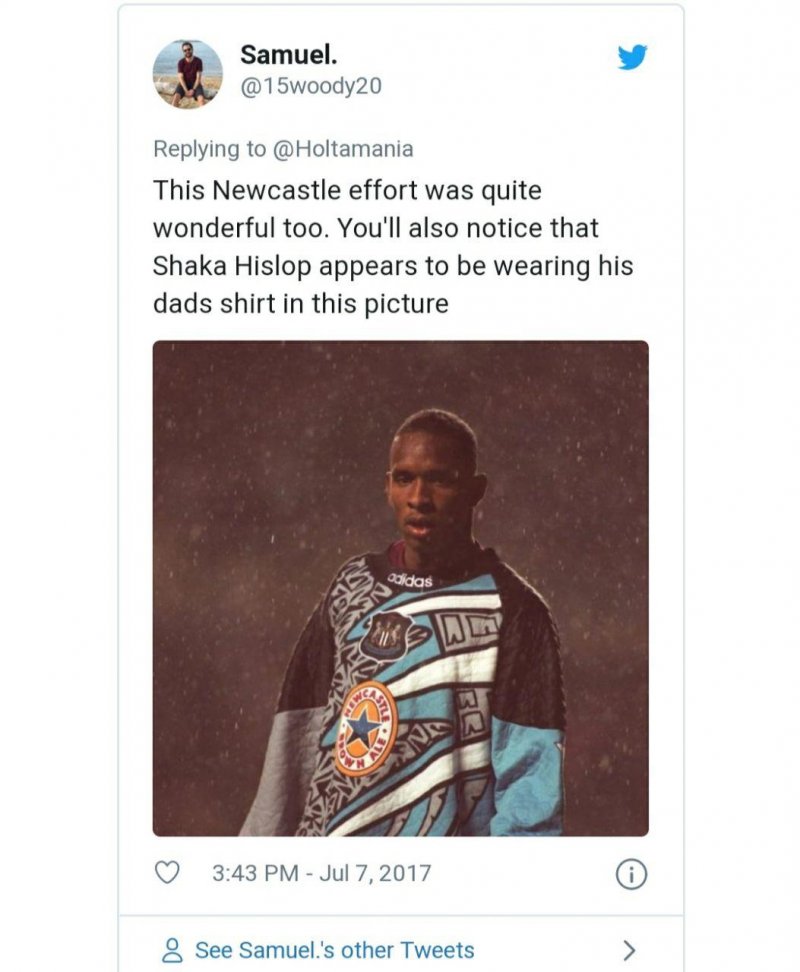
Task: Visit the @15woody20 handle link
Action: point(311,87)
